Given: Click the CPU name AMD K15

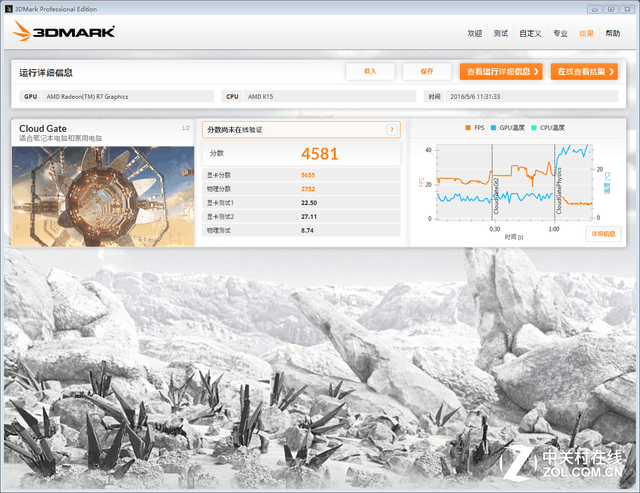Looking at the screenshot, I should (260, 97).
